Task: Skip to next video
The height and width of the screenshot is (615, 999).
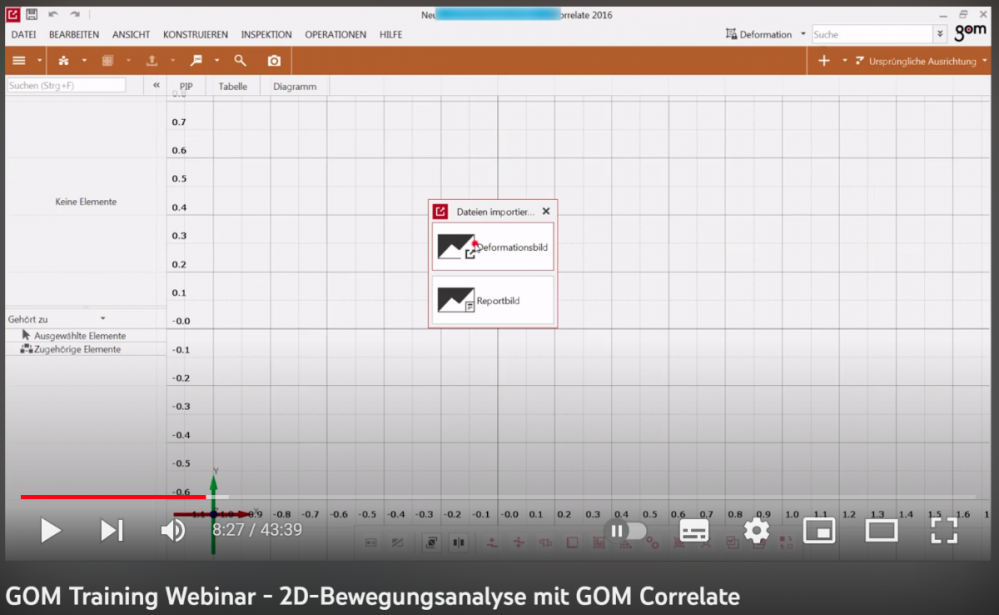Action: (111, 530)
